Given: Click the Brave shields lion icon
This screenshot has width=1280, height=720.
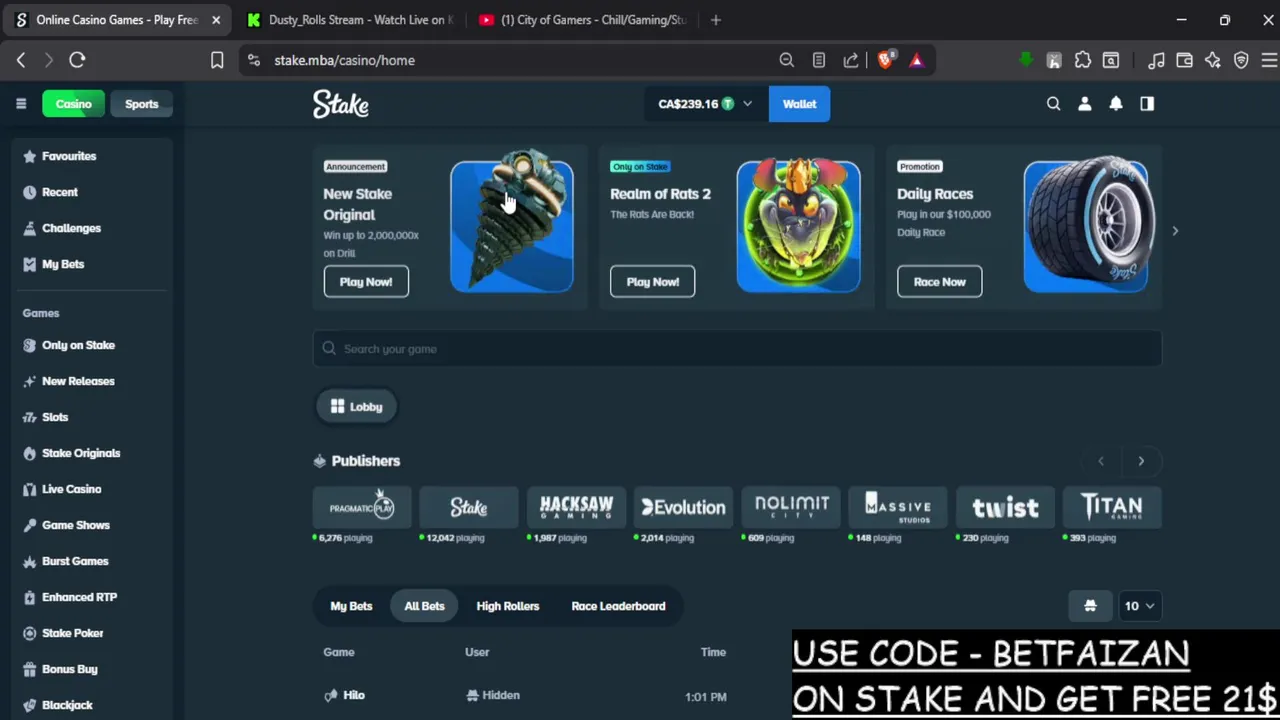Looking at the screenshot, I should [885, 60].
